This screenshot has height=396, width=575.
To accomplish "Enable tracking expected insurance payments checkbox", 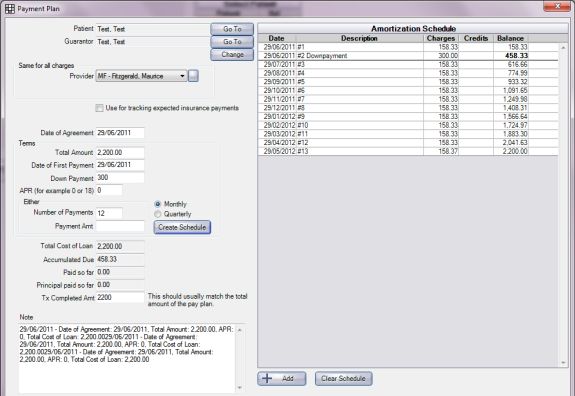I will 99,108.
